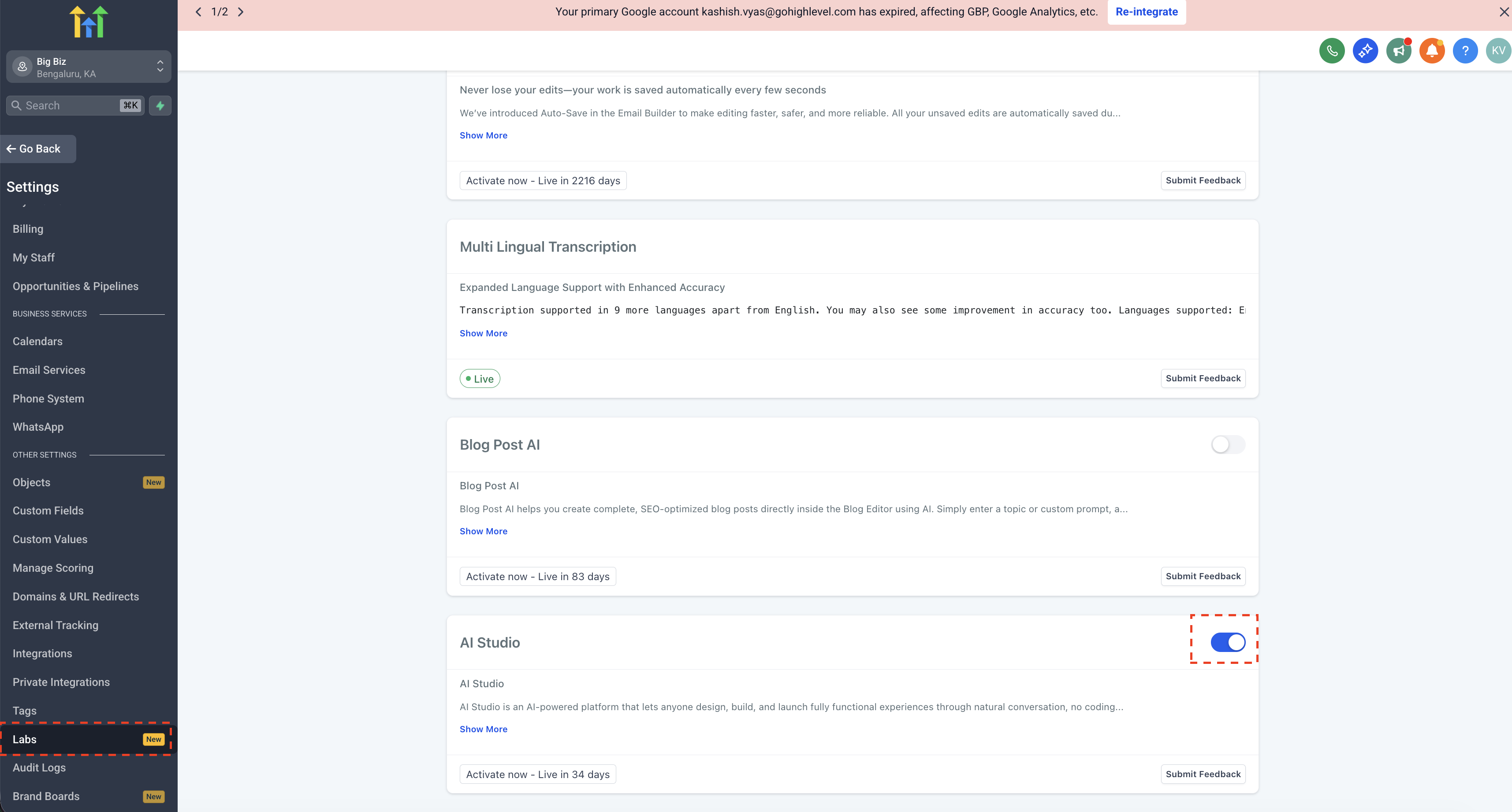The width and height of the screenshot is (1512, 812).
Task: Disable the AI Studio toggle
Action: pos(1228,642)
